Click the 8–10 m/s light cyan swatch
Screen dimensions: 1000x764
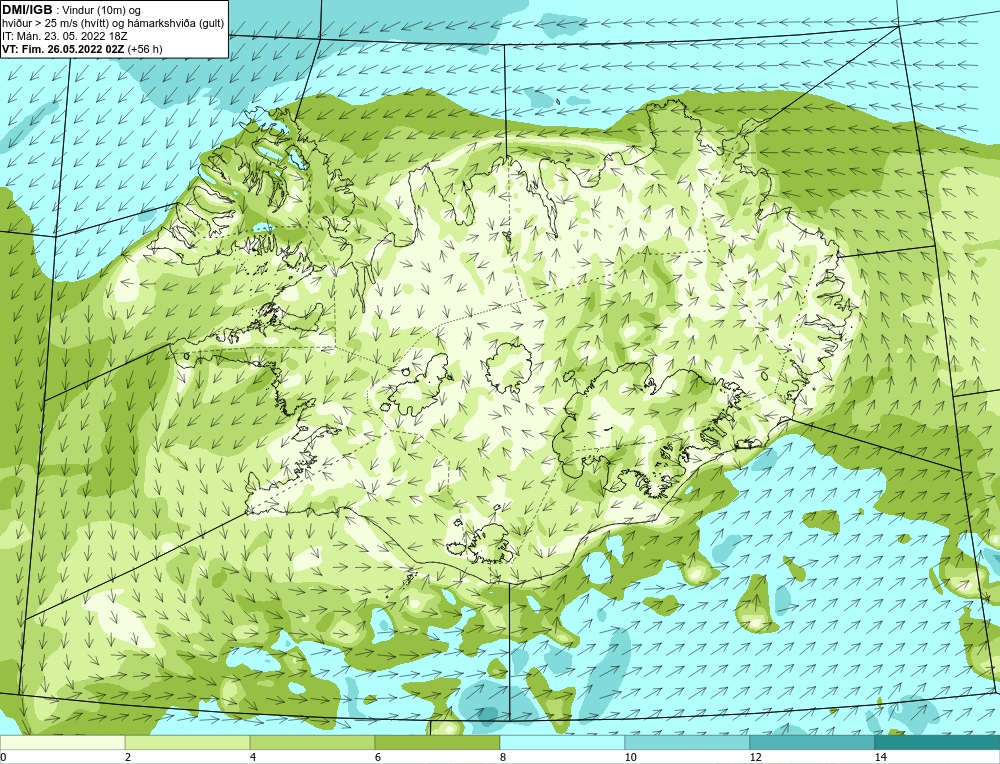(562, 743)
